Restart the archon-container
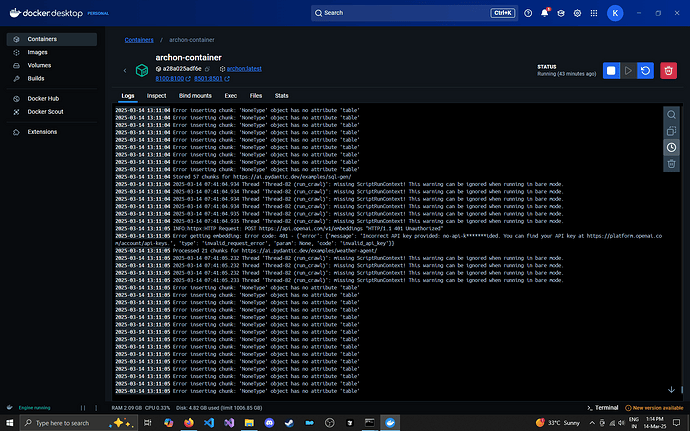Image resolution: width=690 pixels, height=431 pixels. point(645,70)
